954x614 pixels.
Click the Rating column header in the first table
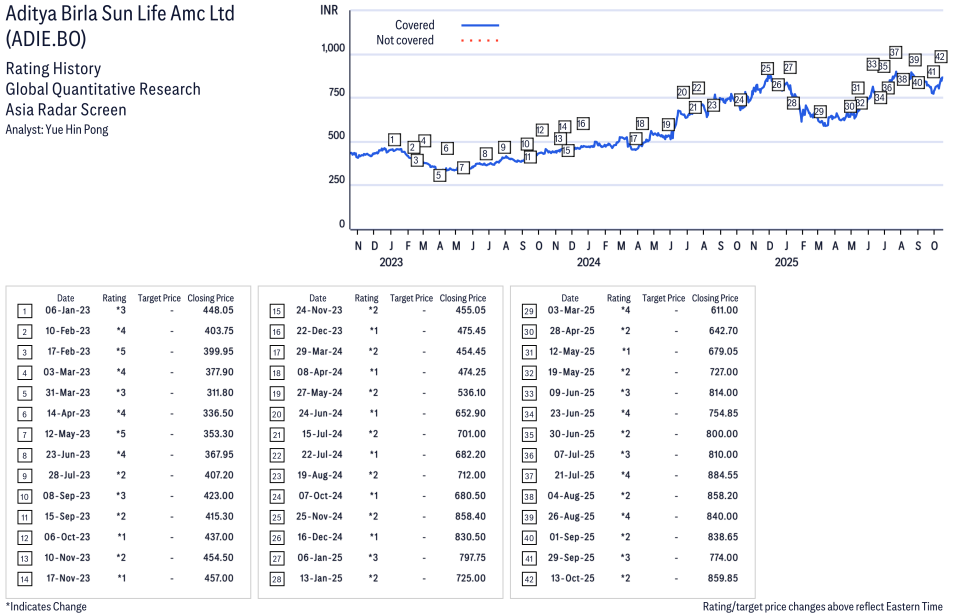(114, 298)
